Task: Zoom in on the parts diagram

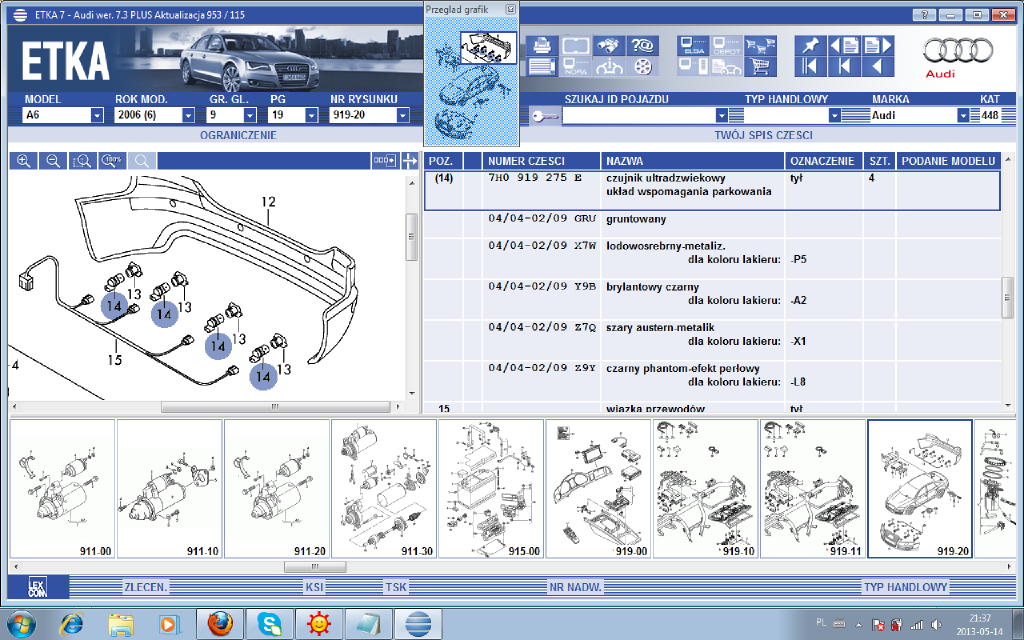Action: pos(24,161)
